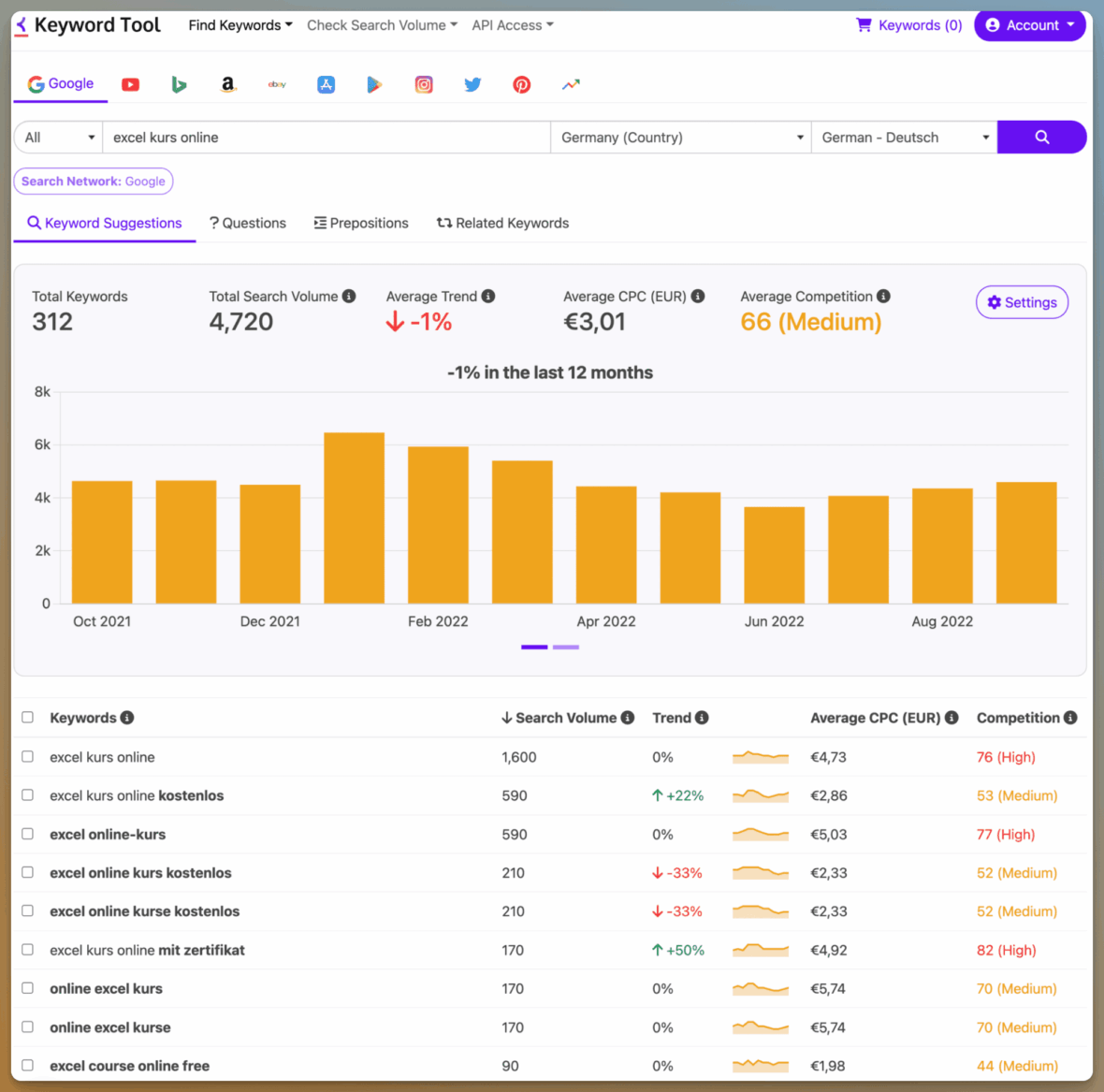Select the Bing platform icon
This screenshot has width=1104, height=1092.
[179, 84]
